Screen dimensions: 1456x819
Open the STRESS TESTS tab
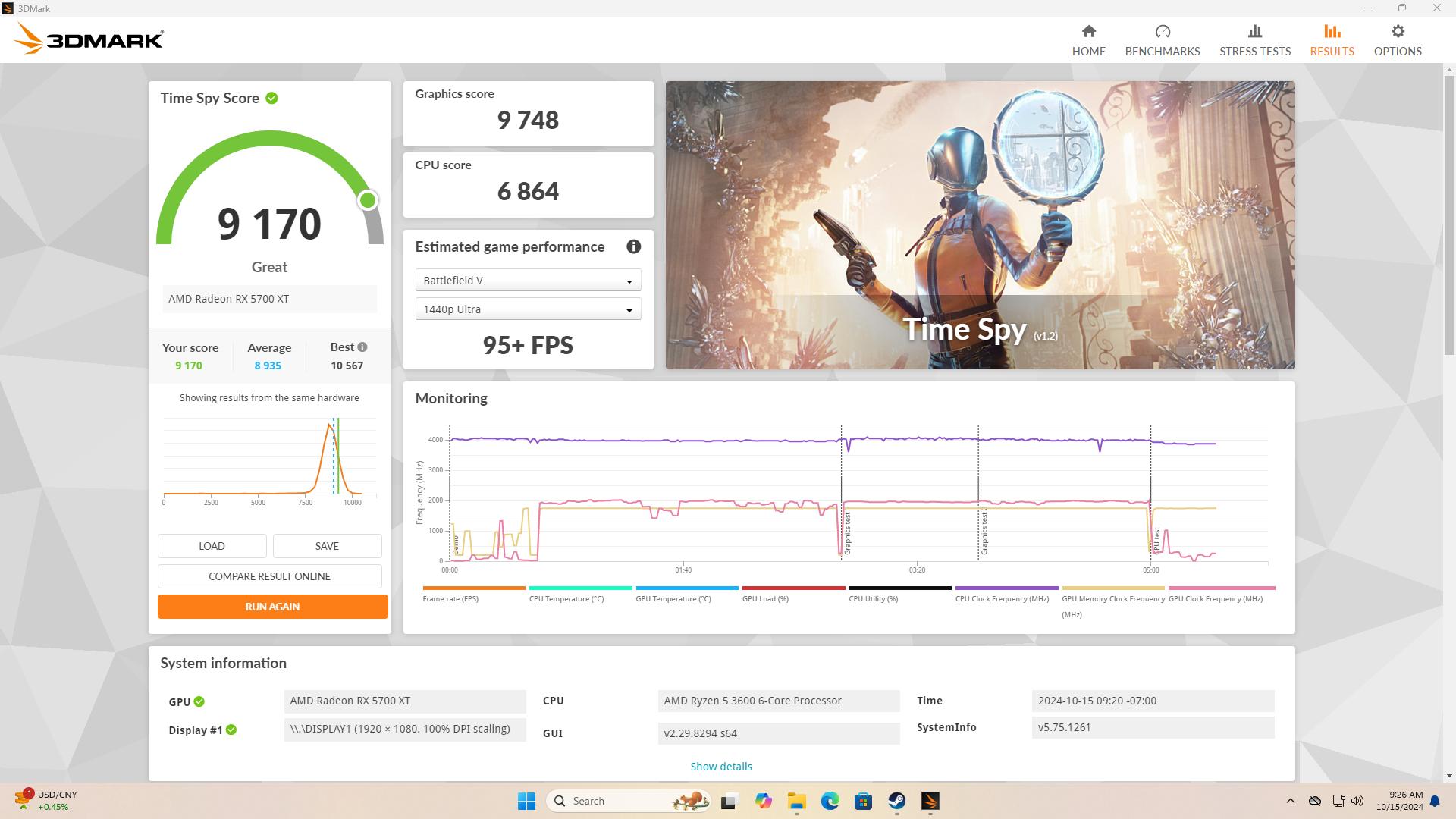(x=1254, y=40)
